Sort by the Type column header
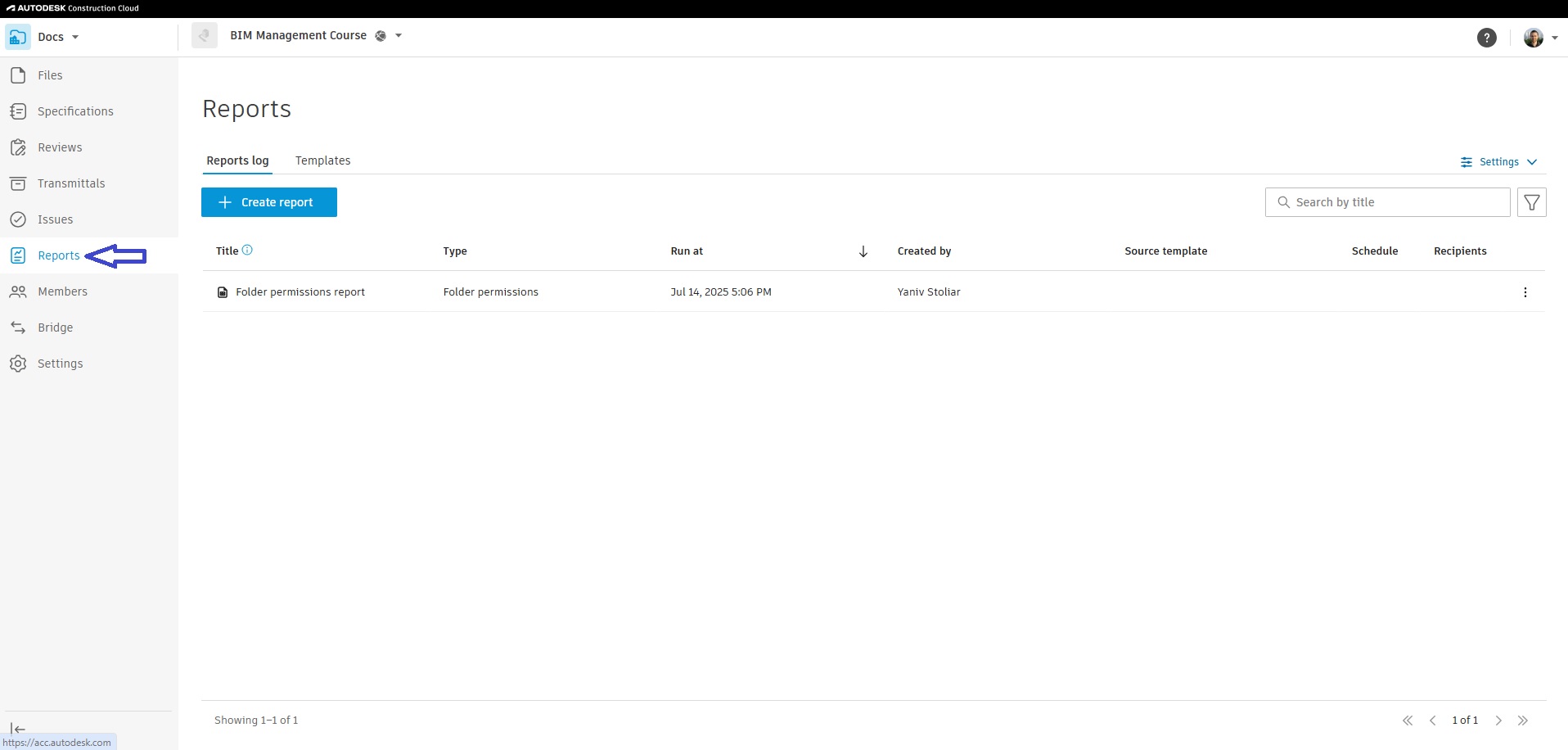This screenshot has width=1568, height=750. [x=455, y=251]
